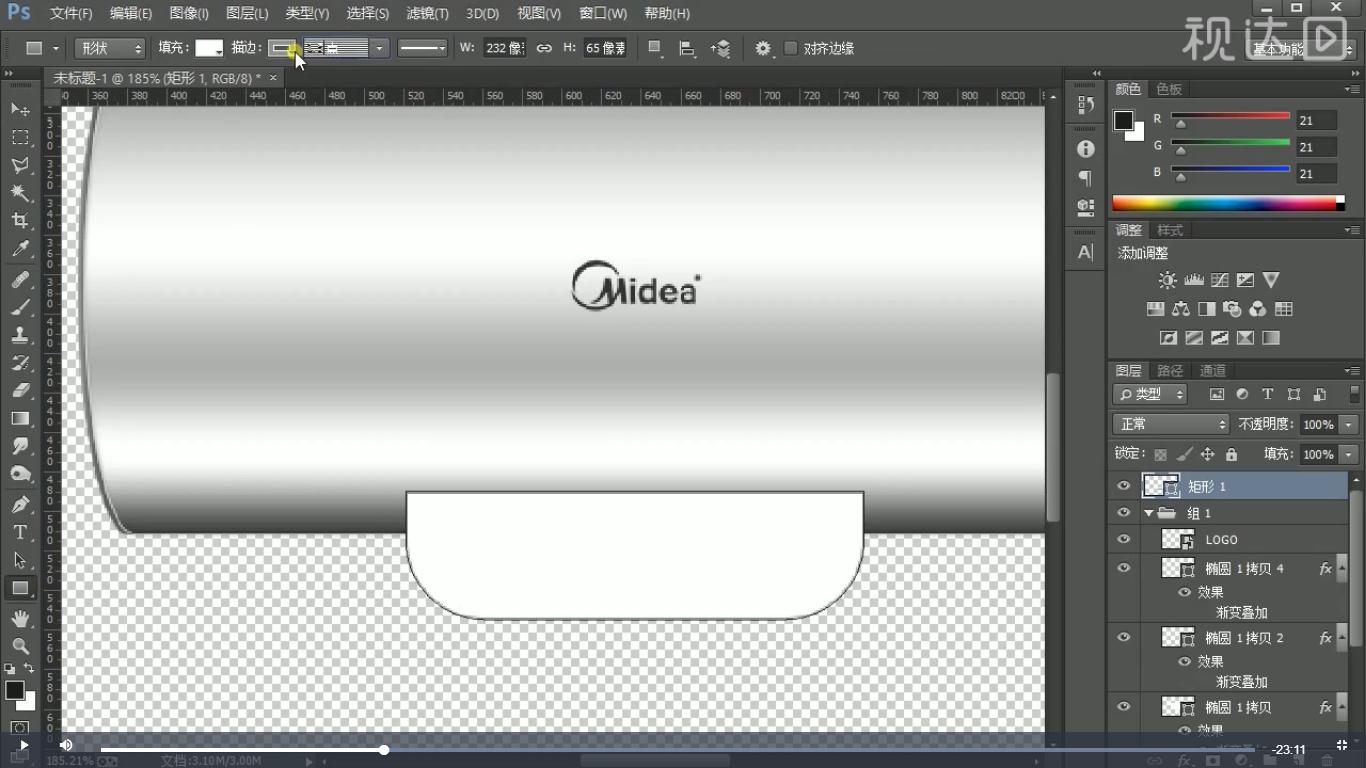
Task: Hide the 椭圆 1 拷贝 2 layer
Action: pos(1123,637)
